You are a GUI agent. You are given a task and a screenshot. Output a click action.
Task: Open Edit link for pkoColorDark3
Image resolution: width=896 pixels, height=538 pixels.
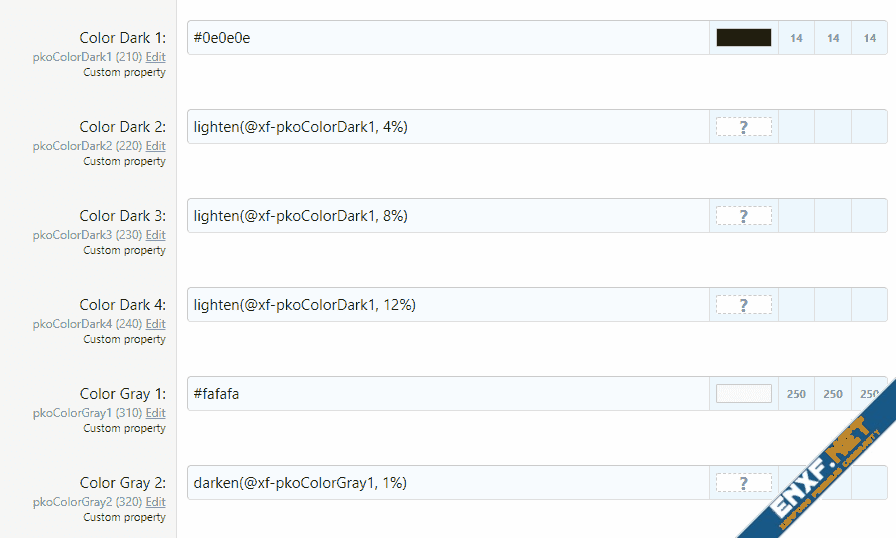(155, 235)
